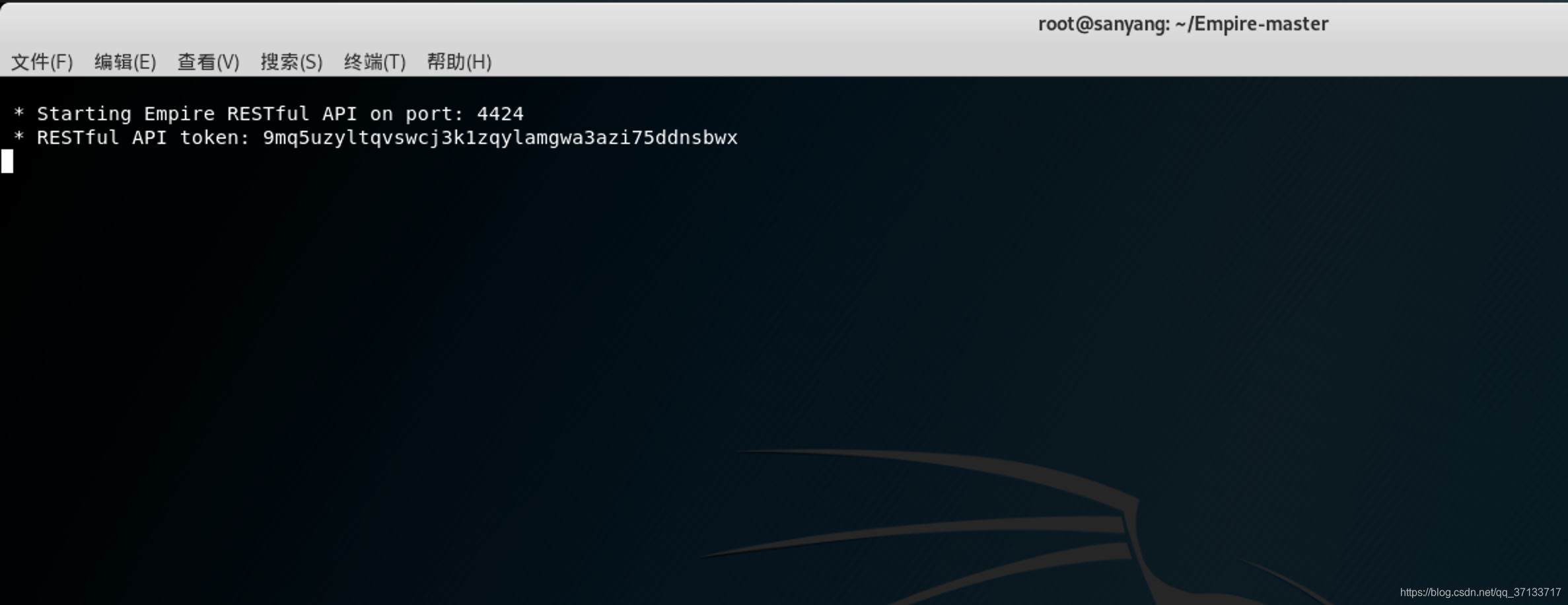This screenshot has height=605, width=1568.
Task: Open the 编辑(E) menu
Action: [125, 62]
